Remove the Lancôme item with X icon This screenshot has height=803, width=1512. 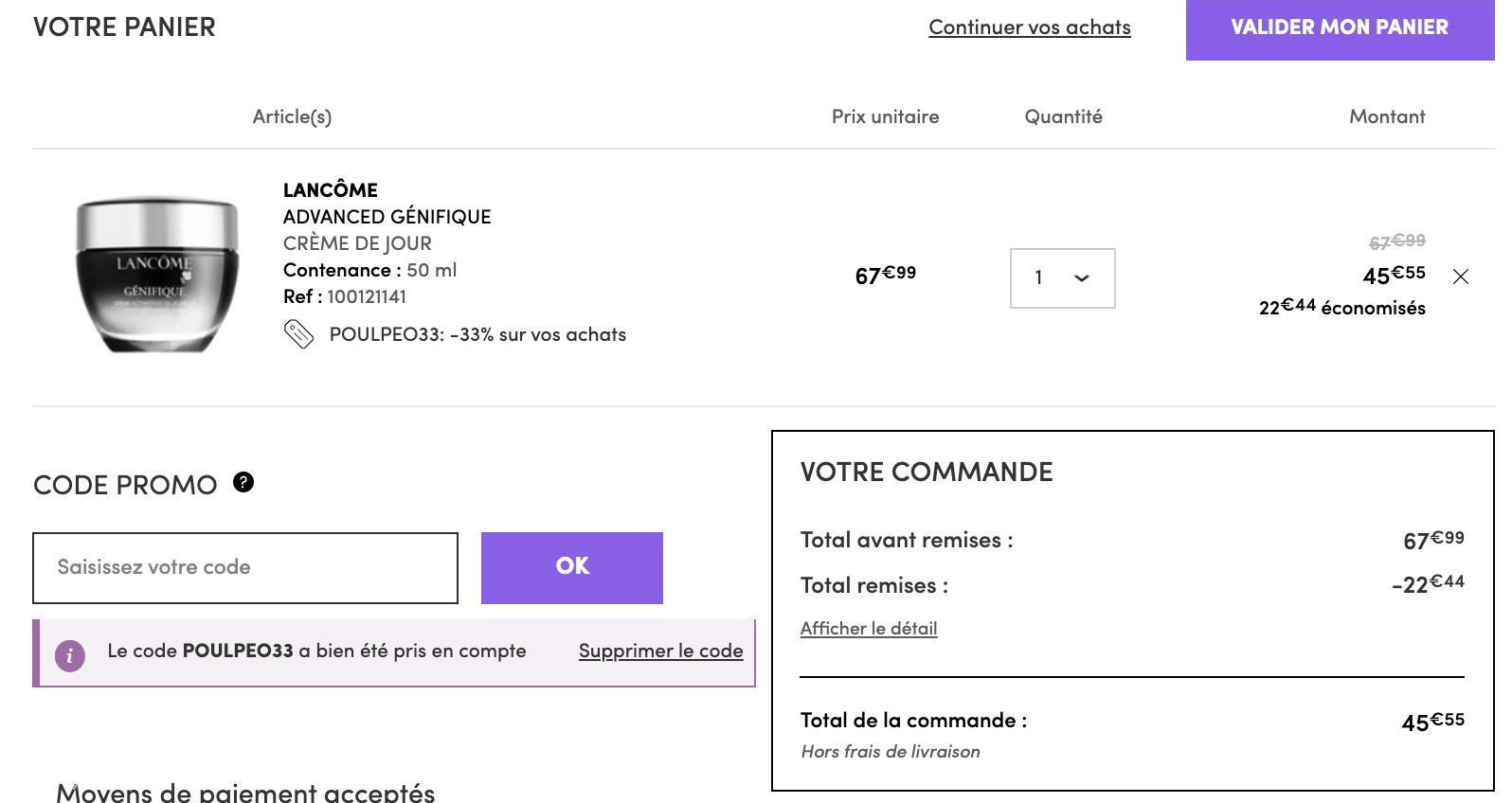click(1461, 277)
